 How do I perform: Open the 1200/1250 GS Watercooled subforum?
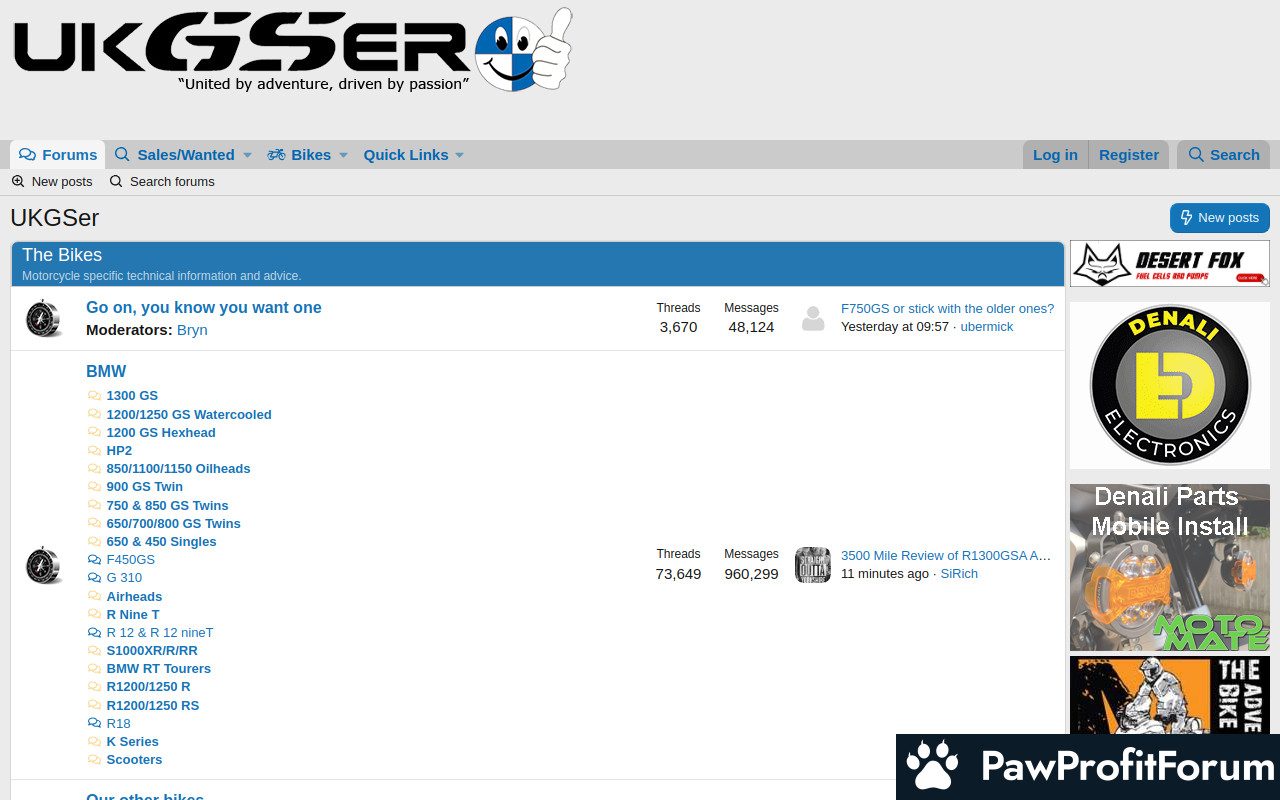pos(189,415)
